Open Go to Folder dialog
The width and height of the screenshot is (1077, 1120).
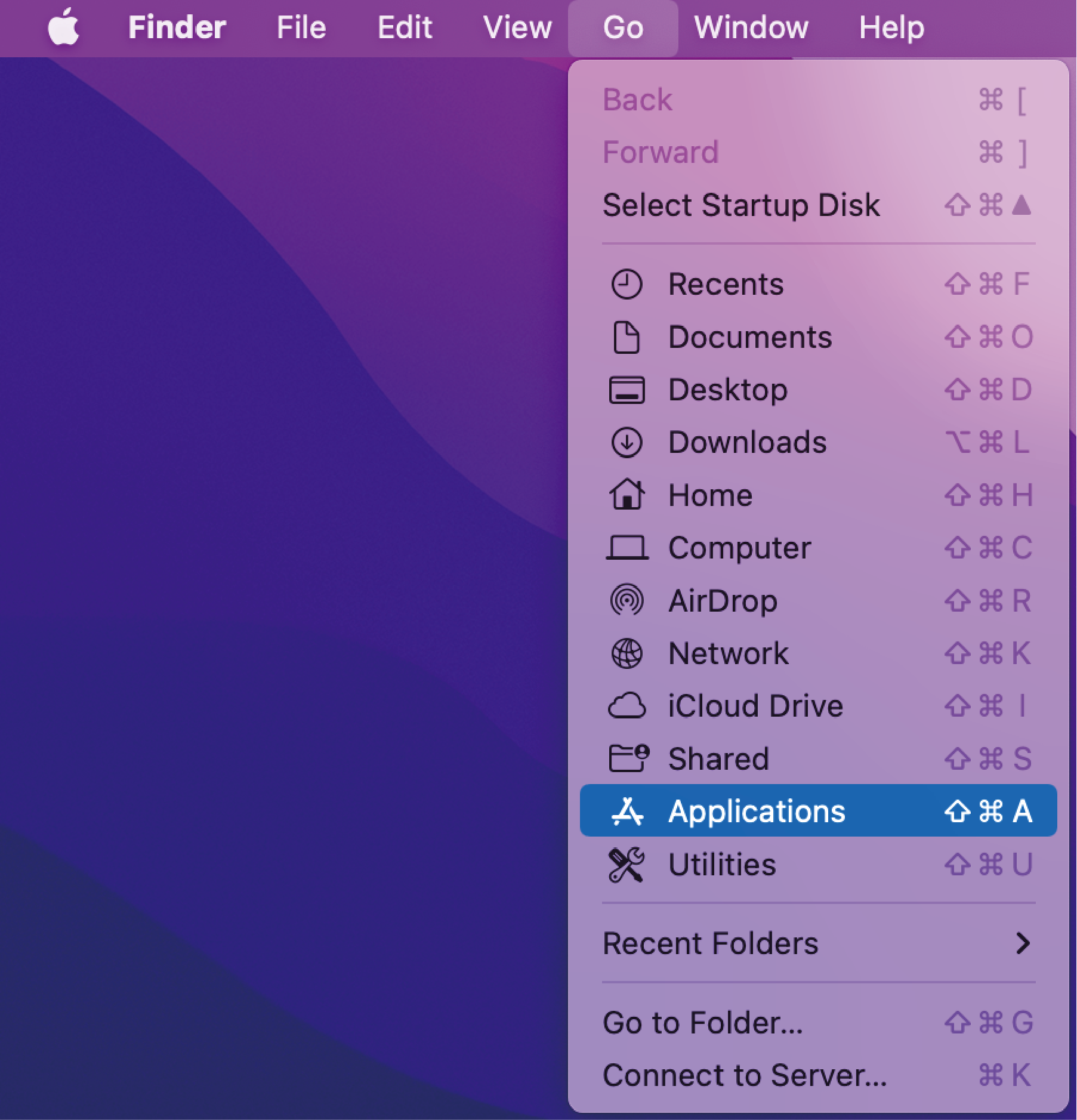click(x=703, y=1023)
